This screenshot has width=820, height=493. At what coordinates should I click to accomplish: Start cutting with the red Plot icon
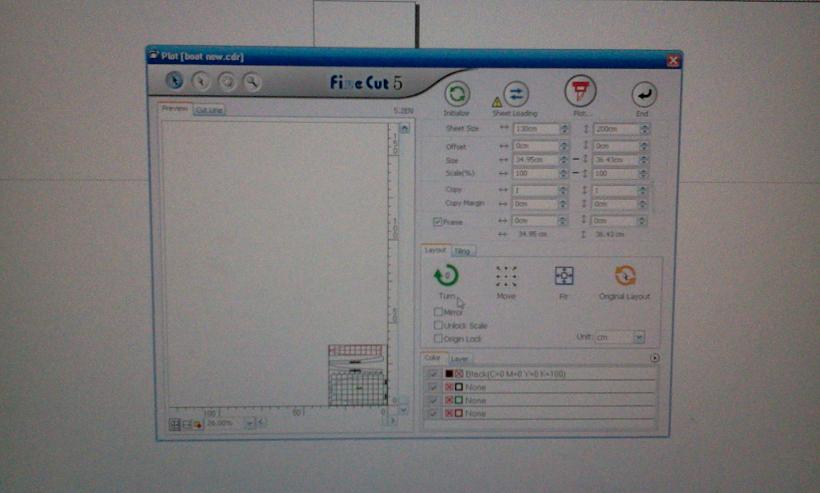[580, 90]
